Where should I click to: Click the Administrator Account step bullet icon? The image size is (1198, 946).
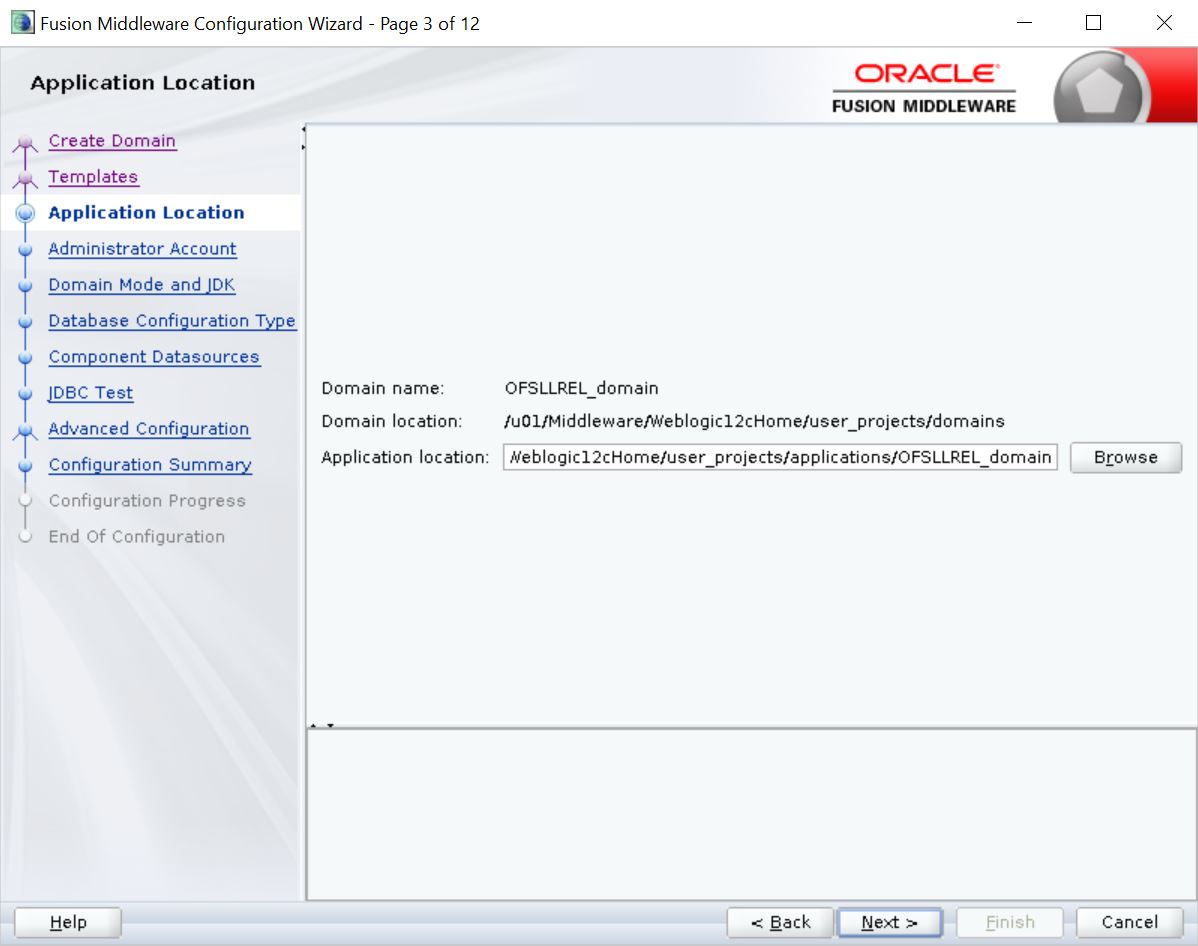coord(25,249)
